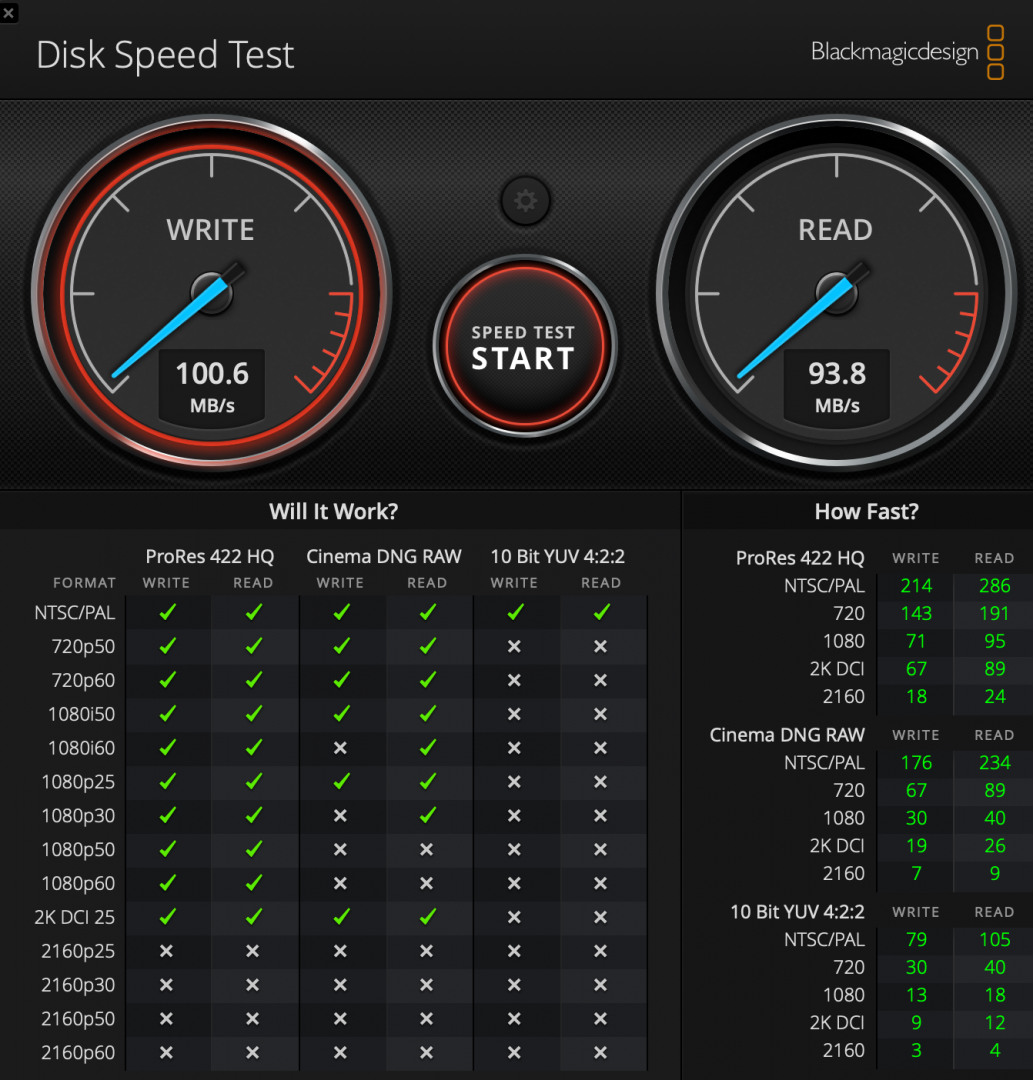Click the READ speed gauge value 93.8
Viewport: 1033px width, 1080px height.
coord(837,374)
